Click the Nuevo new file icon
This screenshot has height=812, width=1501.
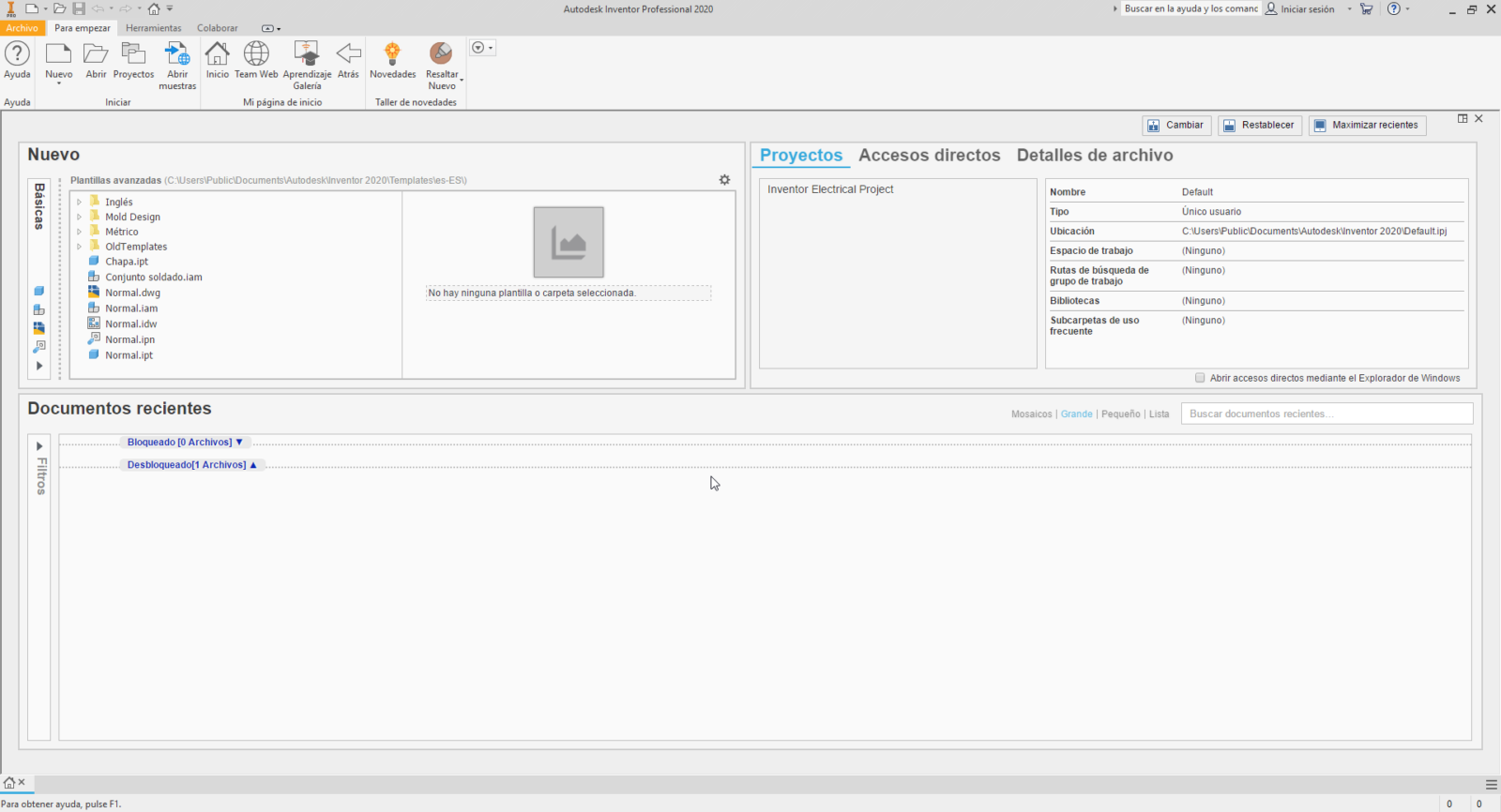pyautogui.click(x=58, y=55)
